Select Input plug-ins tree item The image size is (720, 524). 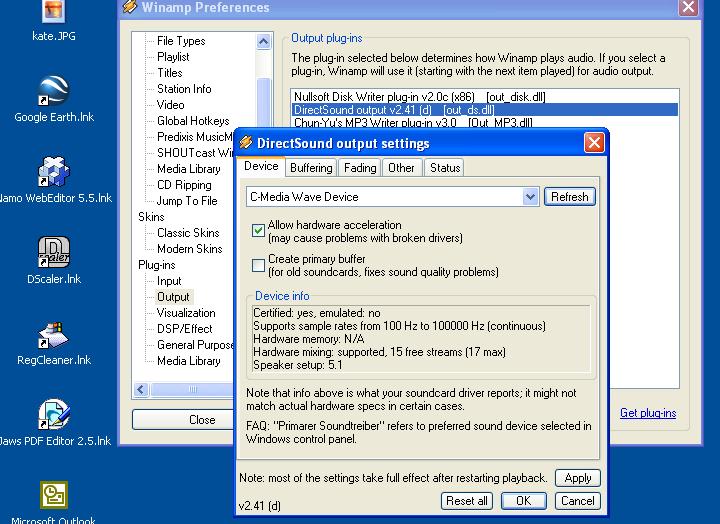[169, 281]
